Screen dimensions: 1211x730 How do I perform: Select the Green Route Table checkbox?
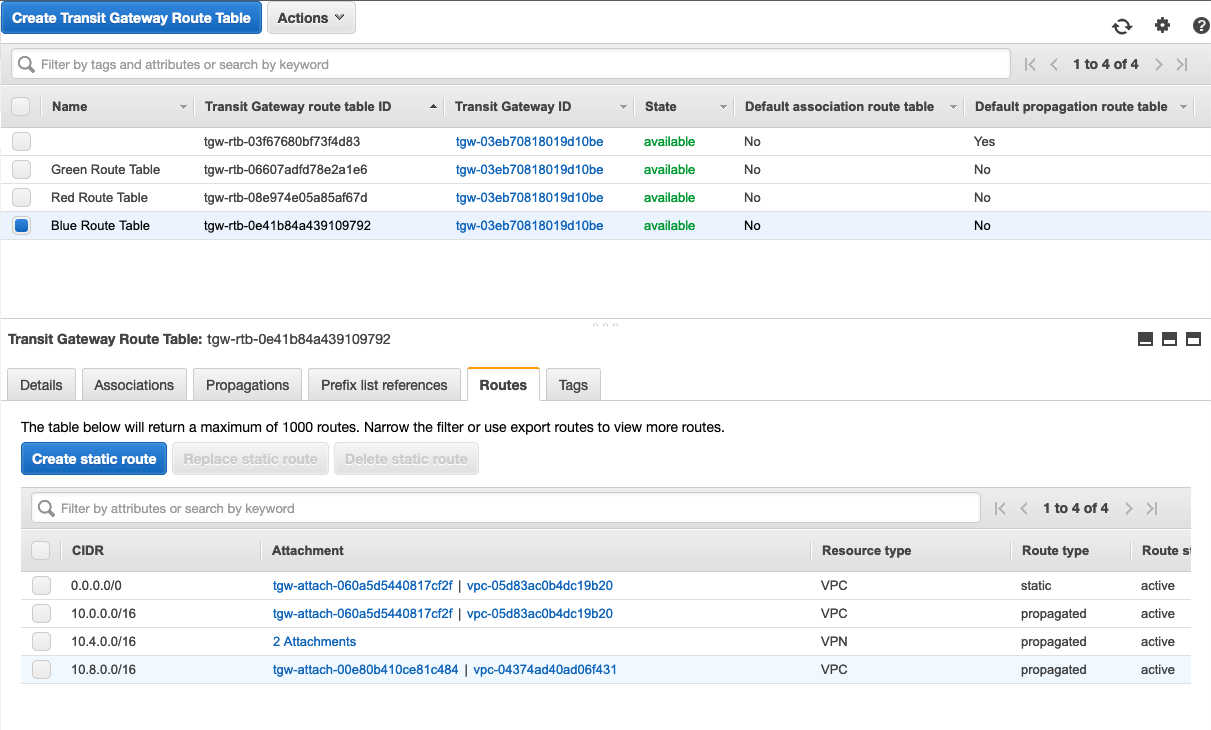click(x=21, y=169)
